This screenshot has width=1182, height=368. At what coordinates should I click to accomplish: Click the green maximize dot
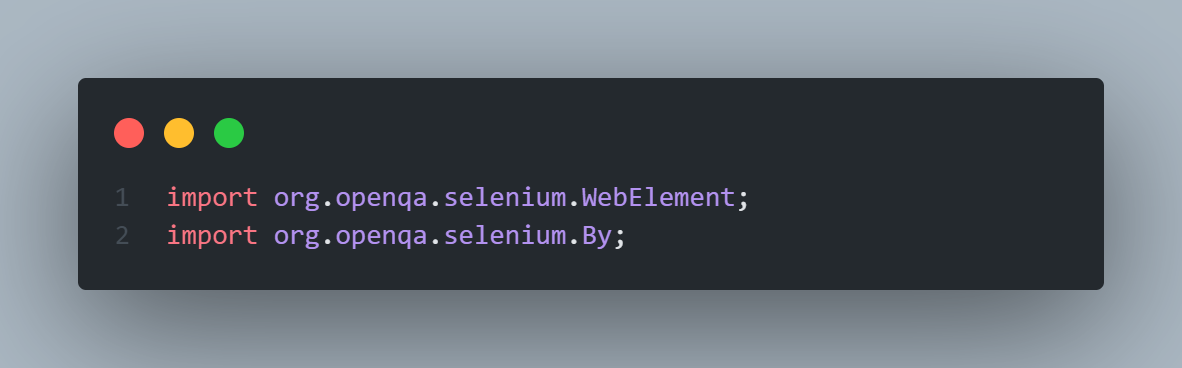click(228, 133)
